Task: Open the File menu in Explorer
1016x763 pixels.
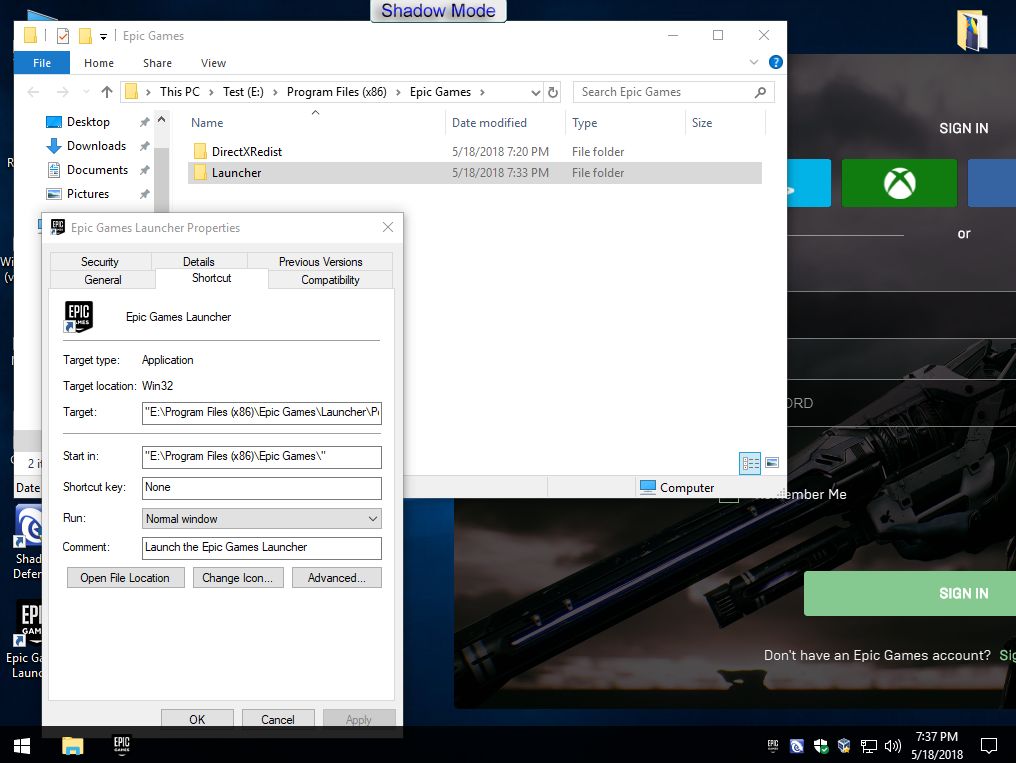Action: coord(42,63)
